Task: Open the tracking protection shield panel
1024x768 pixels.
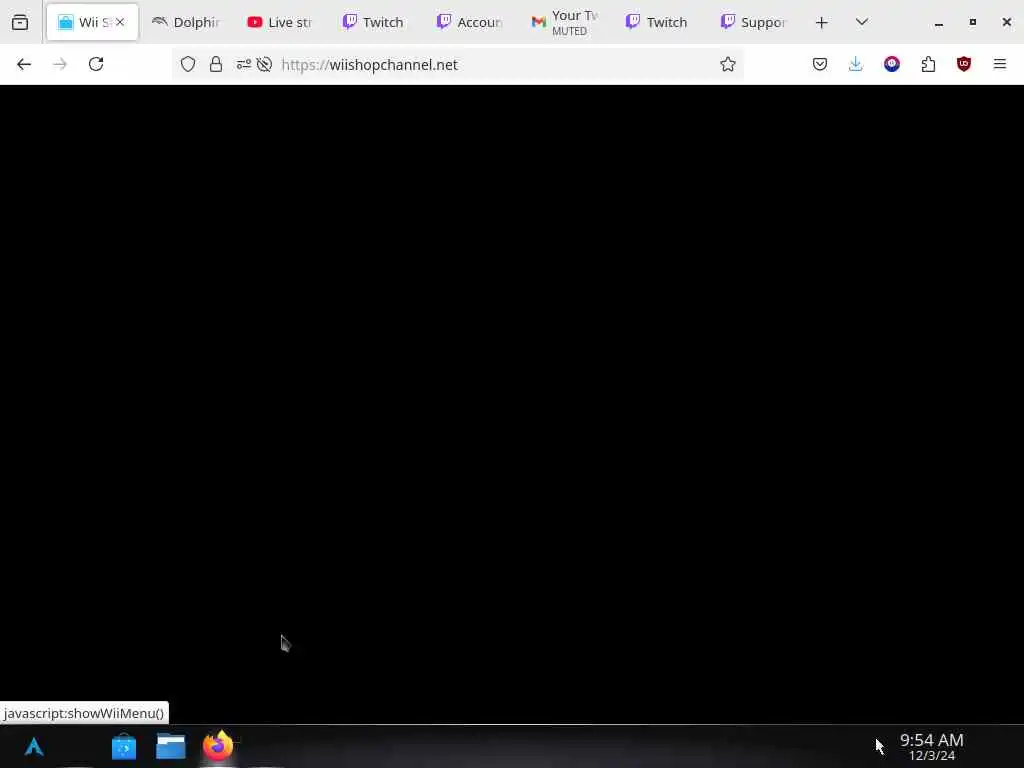Action: (188, 64)
